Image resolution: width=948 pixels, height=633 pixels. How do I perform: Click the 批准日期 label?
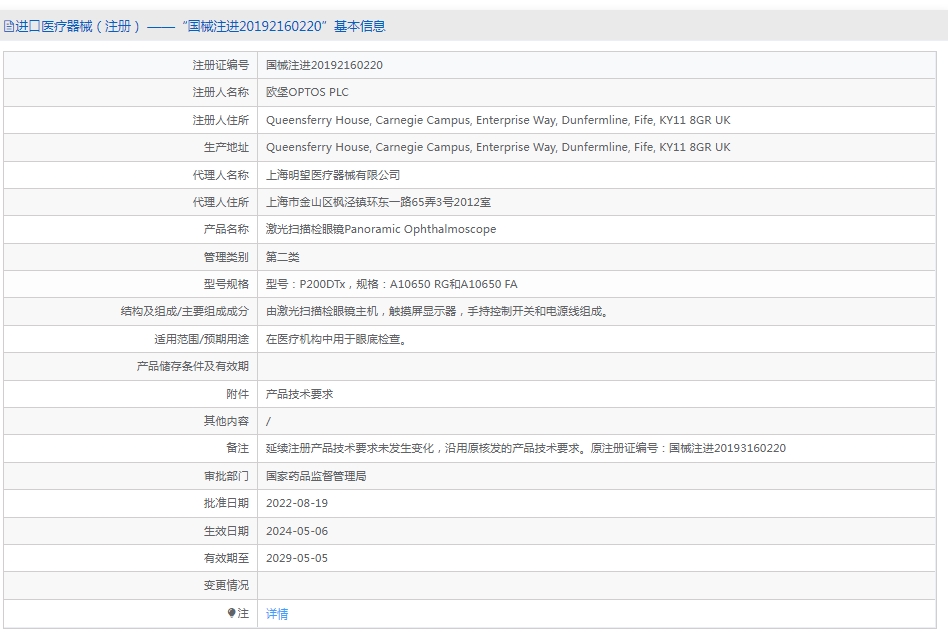pos(226,503)
